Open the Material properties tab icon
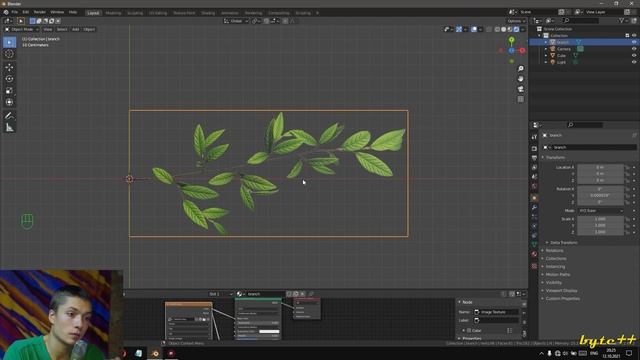The width and height of the screenshot is (640, 360). click(534, 254)
